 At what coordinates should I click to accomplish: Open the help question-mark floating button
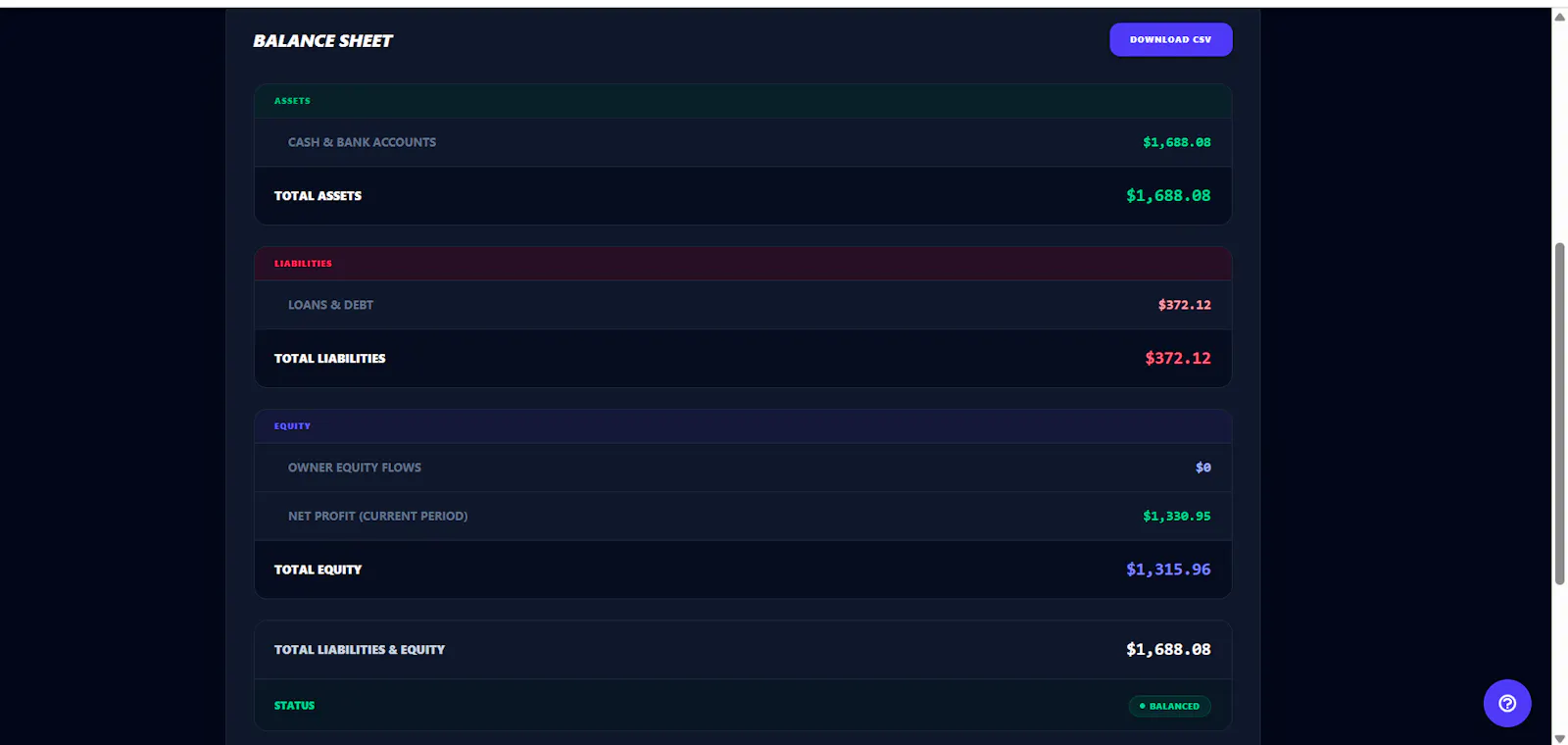(x=1507, y=703)
